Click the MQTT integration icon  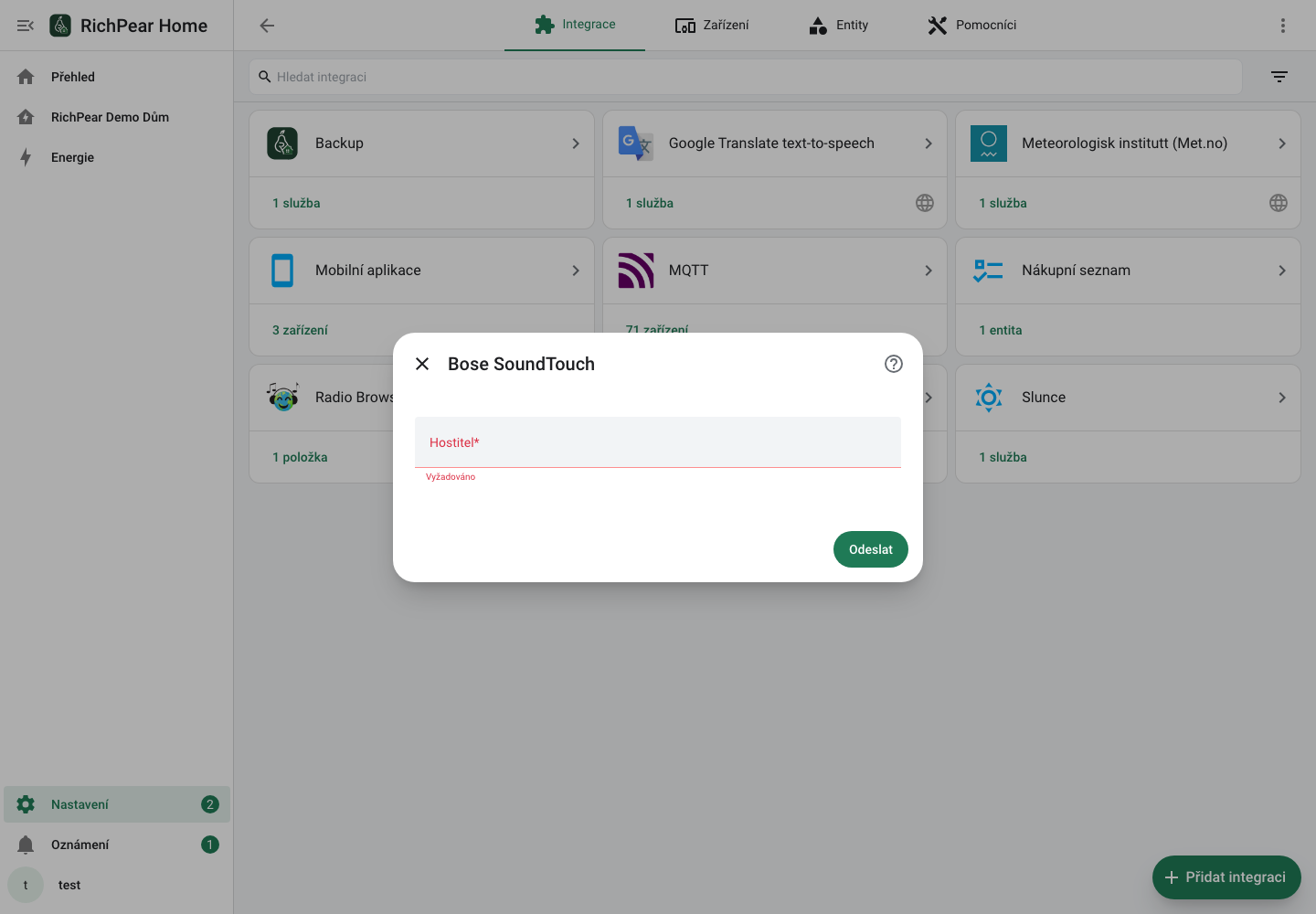(x=636, y=271)
